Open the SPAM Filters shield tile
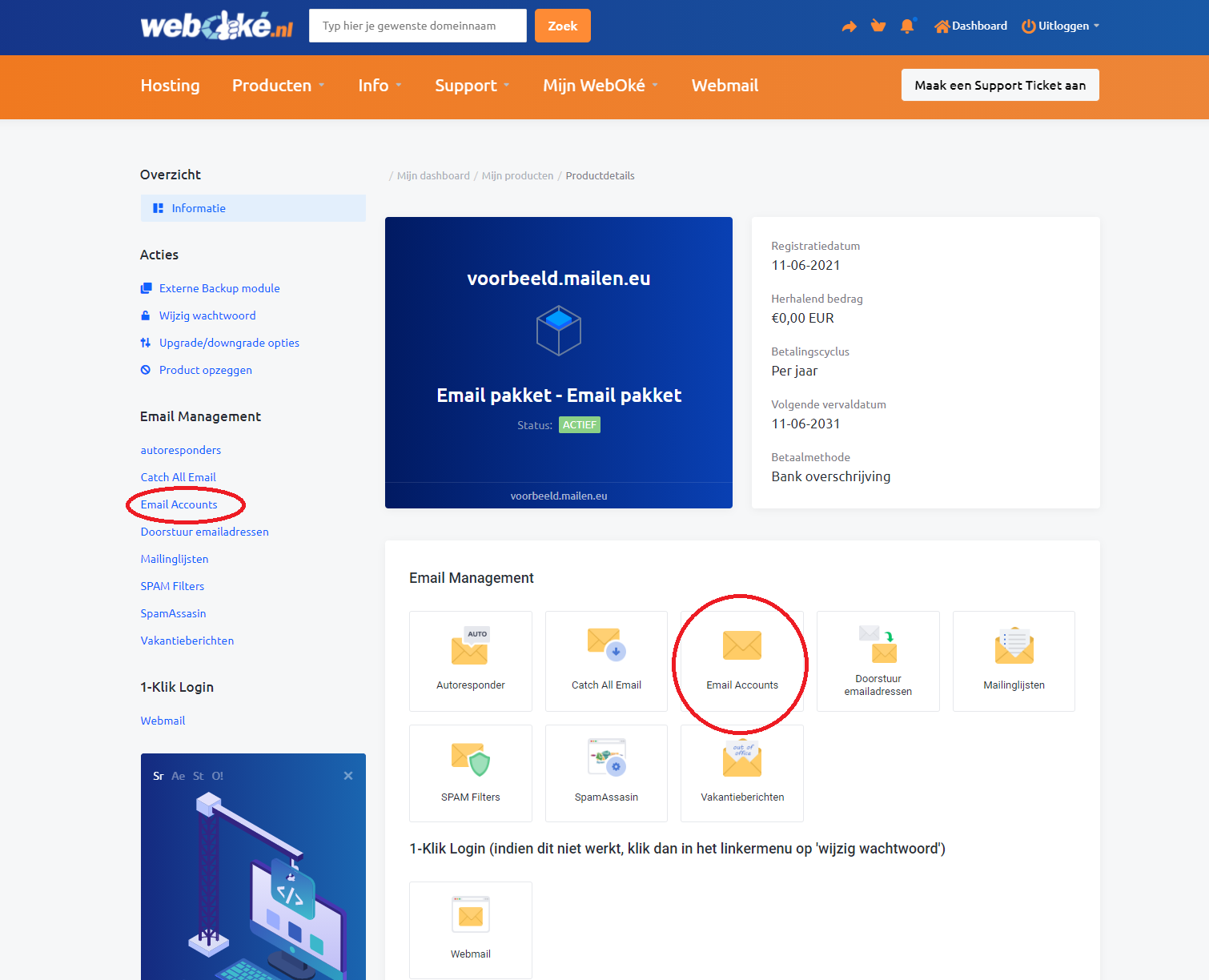Screen dimensions: 1209x980 click(470, 773)
